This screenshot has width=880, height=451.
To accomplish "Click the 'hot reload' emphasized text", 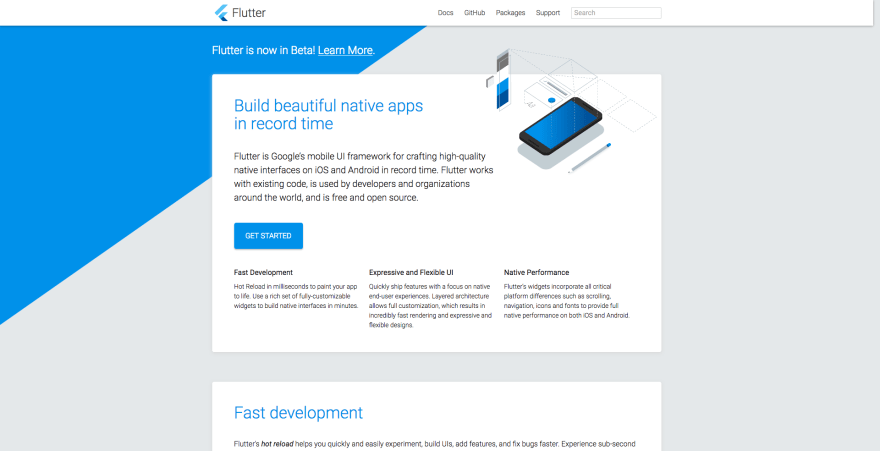I will (277, 444).
